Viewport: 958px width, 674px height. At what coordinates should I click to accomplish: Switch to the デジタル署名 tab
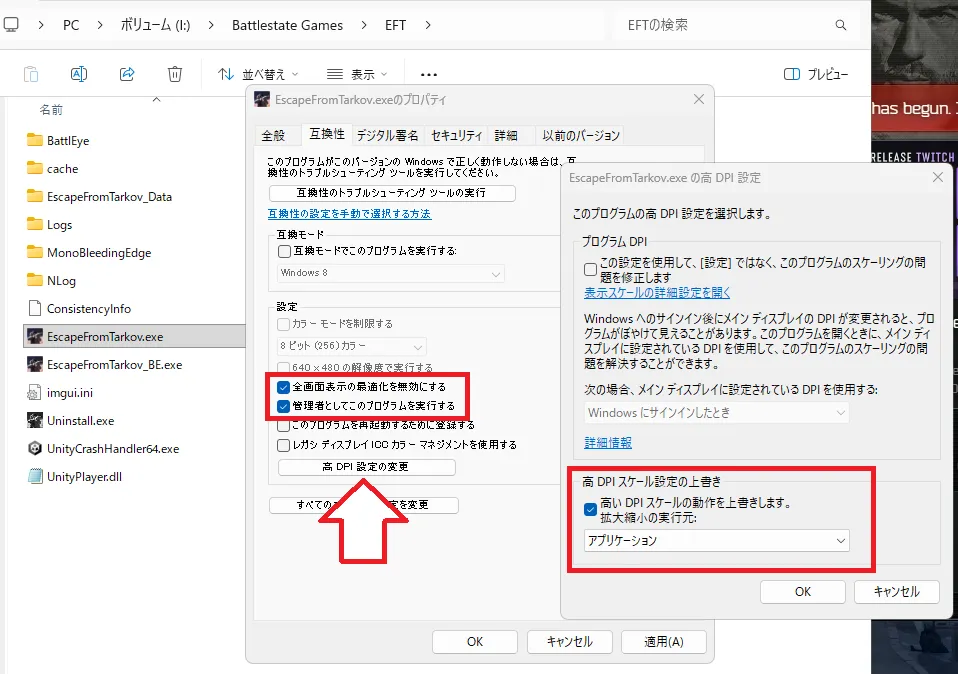(388, 135)
